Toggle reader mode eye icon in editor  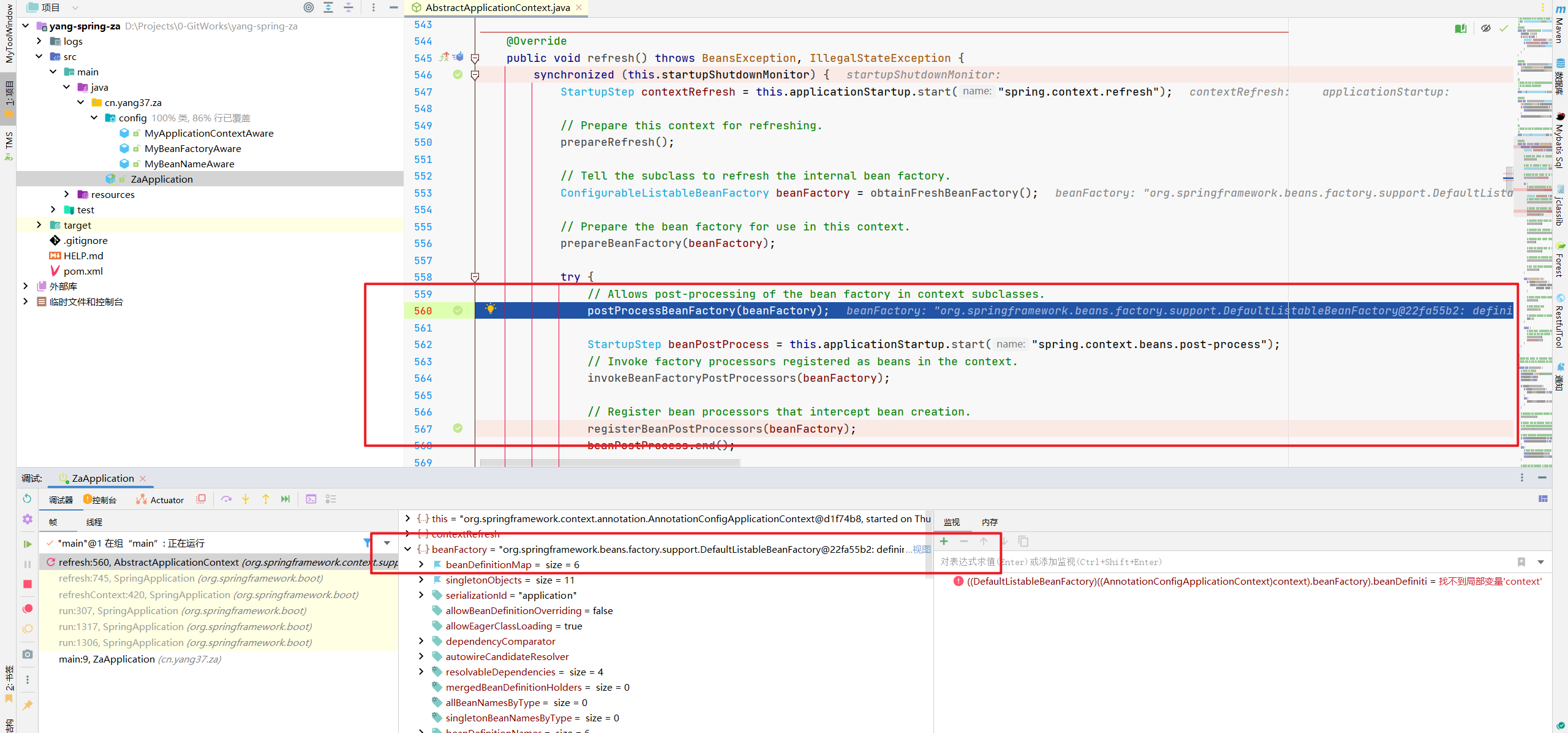pyautogui.click(x=1485, y=28)
